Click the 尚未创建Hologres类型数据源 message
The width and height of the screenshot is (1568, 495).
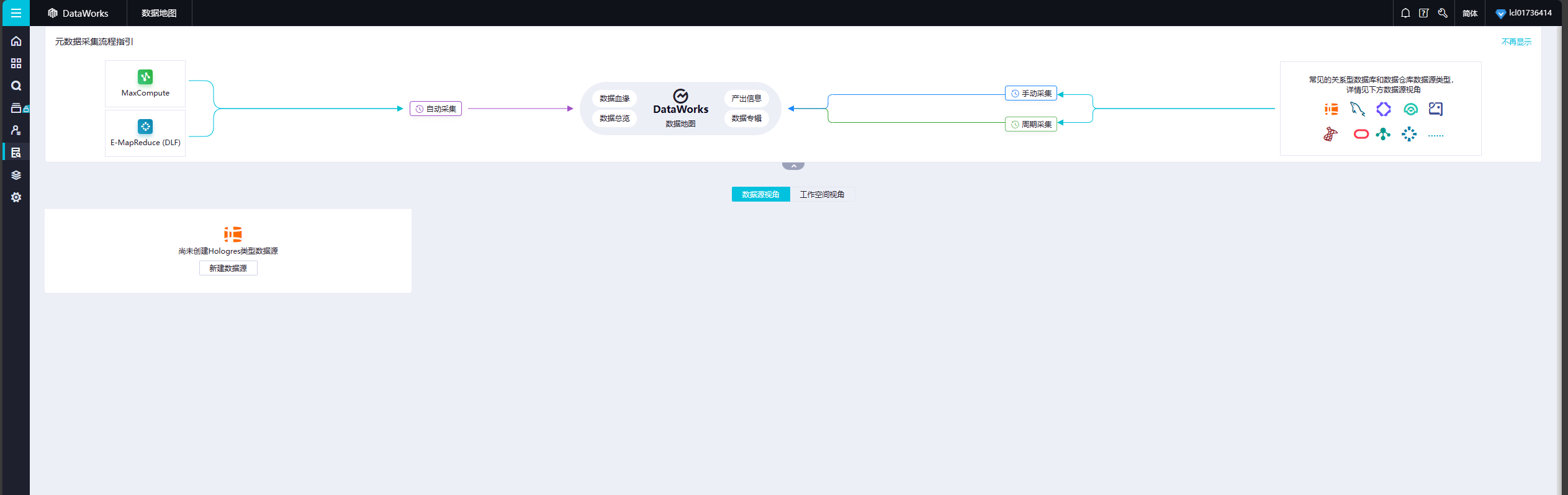(228, 251)
